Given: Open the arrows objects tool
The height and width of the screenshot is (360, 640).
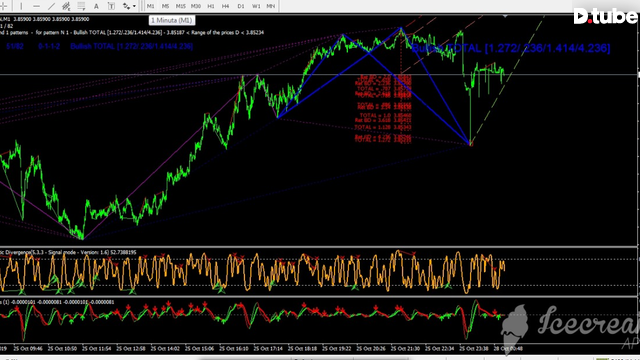Looking at the screenshot, I should [x=126, y=6].
